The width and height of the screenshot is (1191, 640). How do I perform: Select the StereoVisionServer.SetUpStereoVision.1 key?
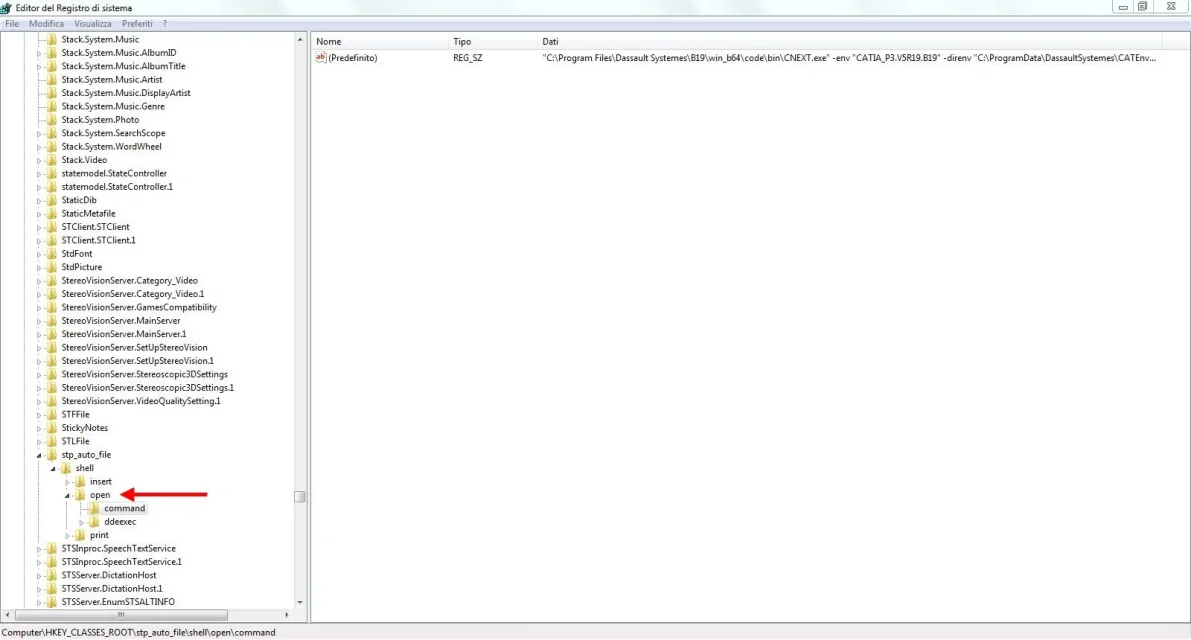tap(137, 361)
